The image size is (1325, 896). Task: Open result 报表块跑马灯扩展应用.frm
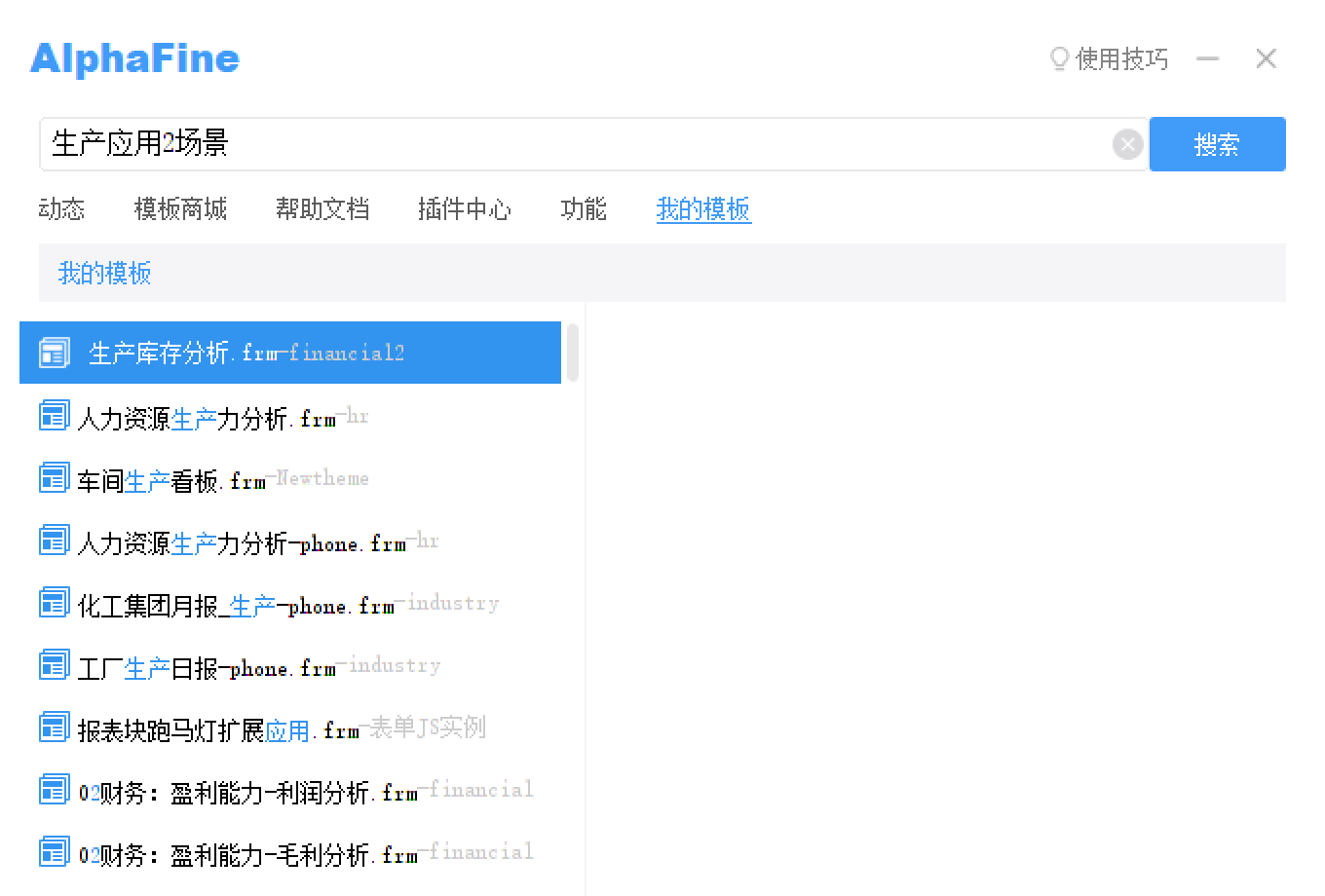click(x=290, y=728)
